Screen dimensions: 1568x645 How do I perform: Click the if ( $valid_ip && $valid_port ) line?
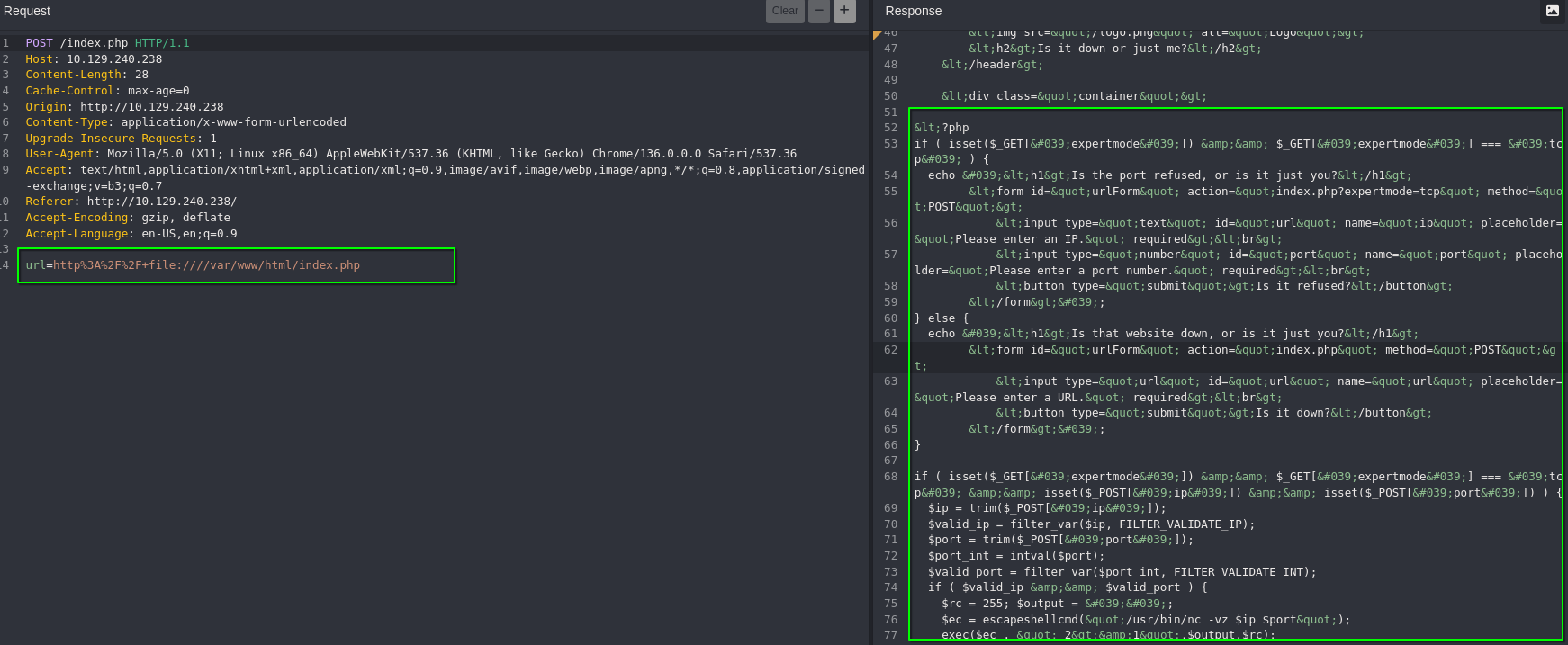(1068, 587)
